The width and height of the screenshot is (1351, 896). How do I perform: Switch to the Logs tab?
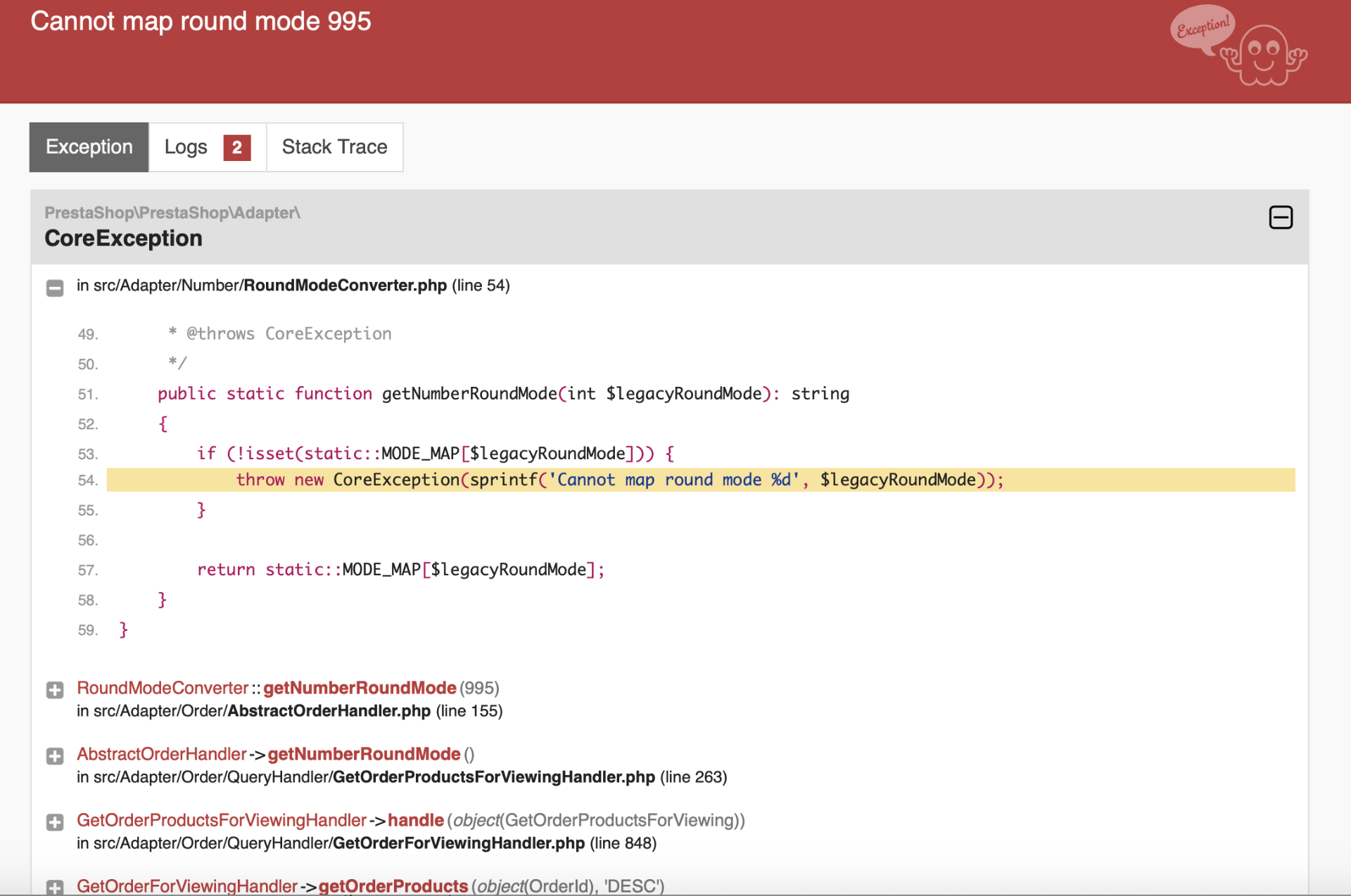point(186,147)
